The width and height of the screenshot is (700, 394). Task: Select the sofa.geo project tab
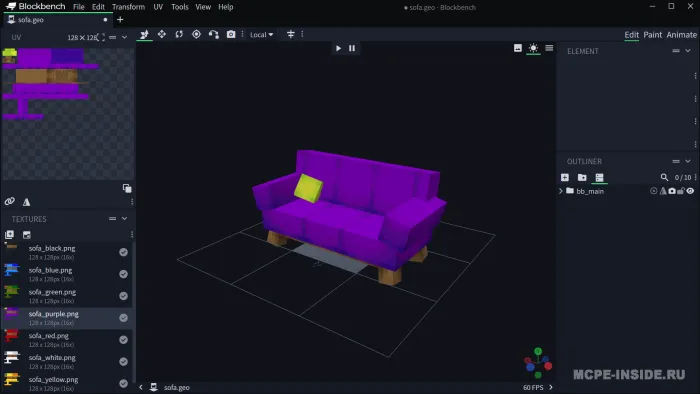(x=57, y=20)
